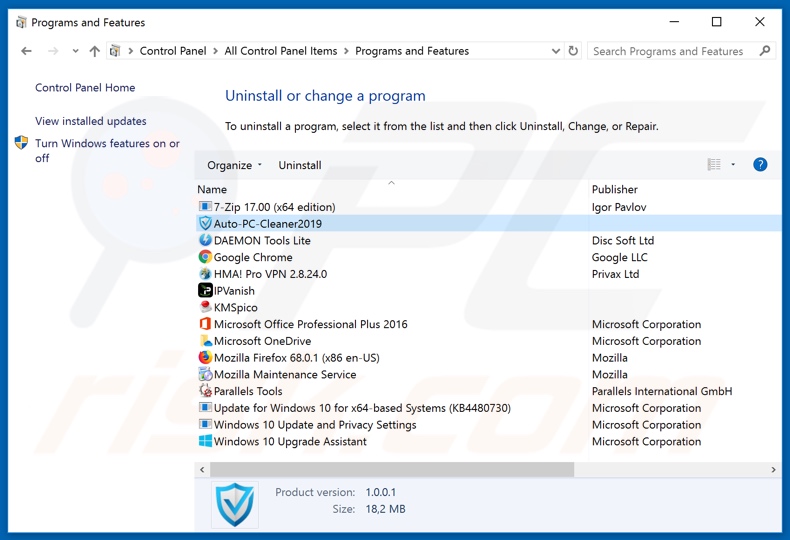Open the recent locations dropdown arrow
The image size is (790, 540).
tap(75, 51)
